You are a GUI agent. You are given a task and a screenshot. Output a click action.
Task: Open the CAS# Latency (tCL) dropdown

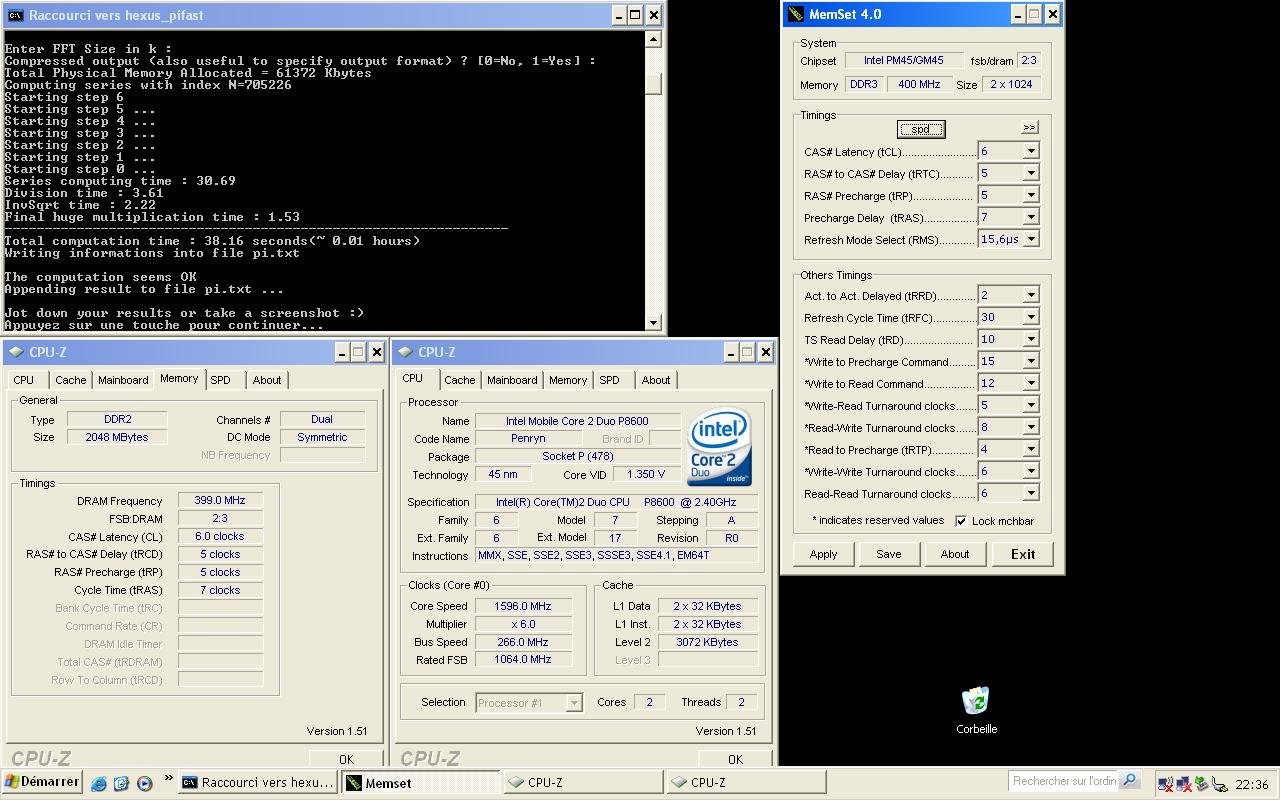pos(1030,151)
